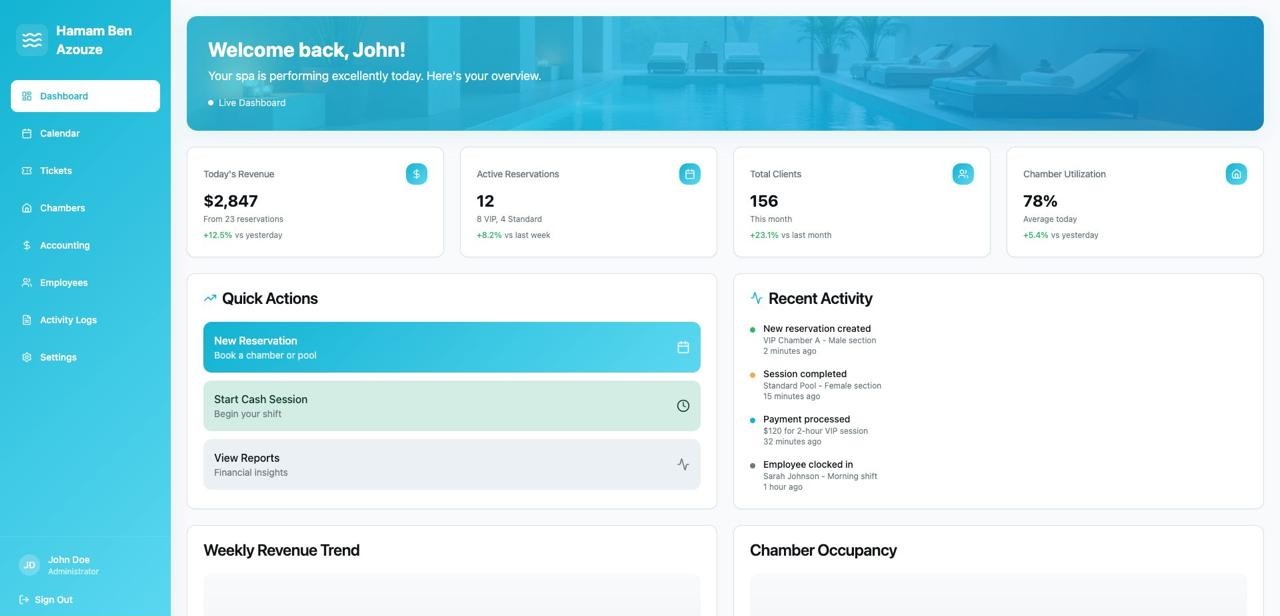Click '+12.5% vs yesterday' text
This screenshot has height=616, width=1280.
[x=243, y=235]
